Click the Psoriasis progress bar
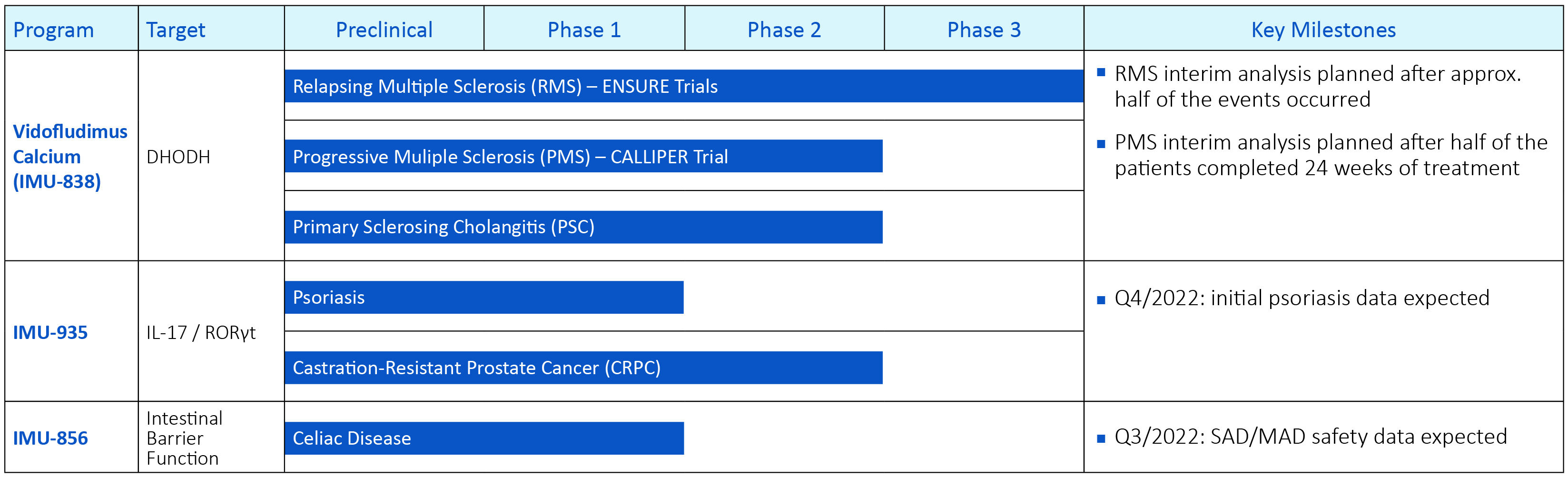 pos(484,297)
